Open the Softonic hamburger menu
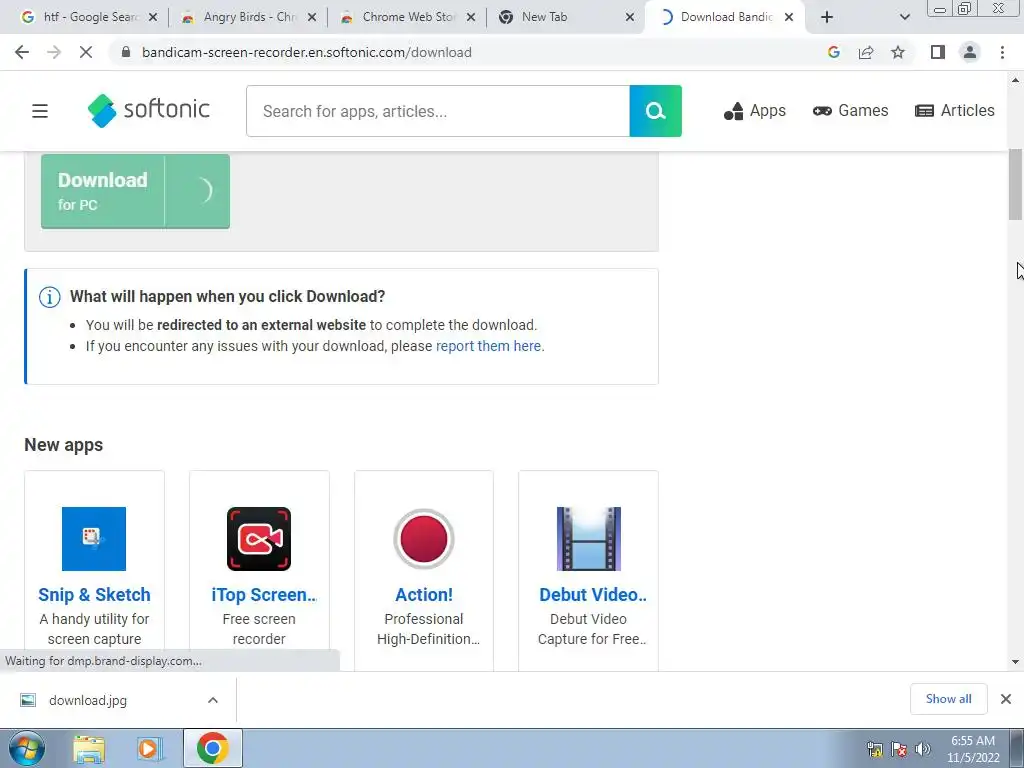 pos(40,111)
